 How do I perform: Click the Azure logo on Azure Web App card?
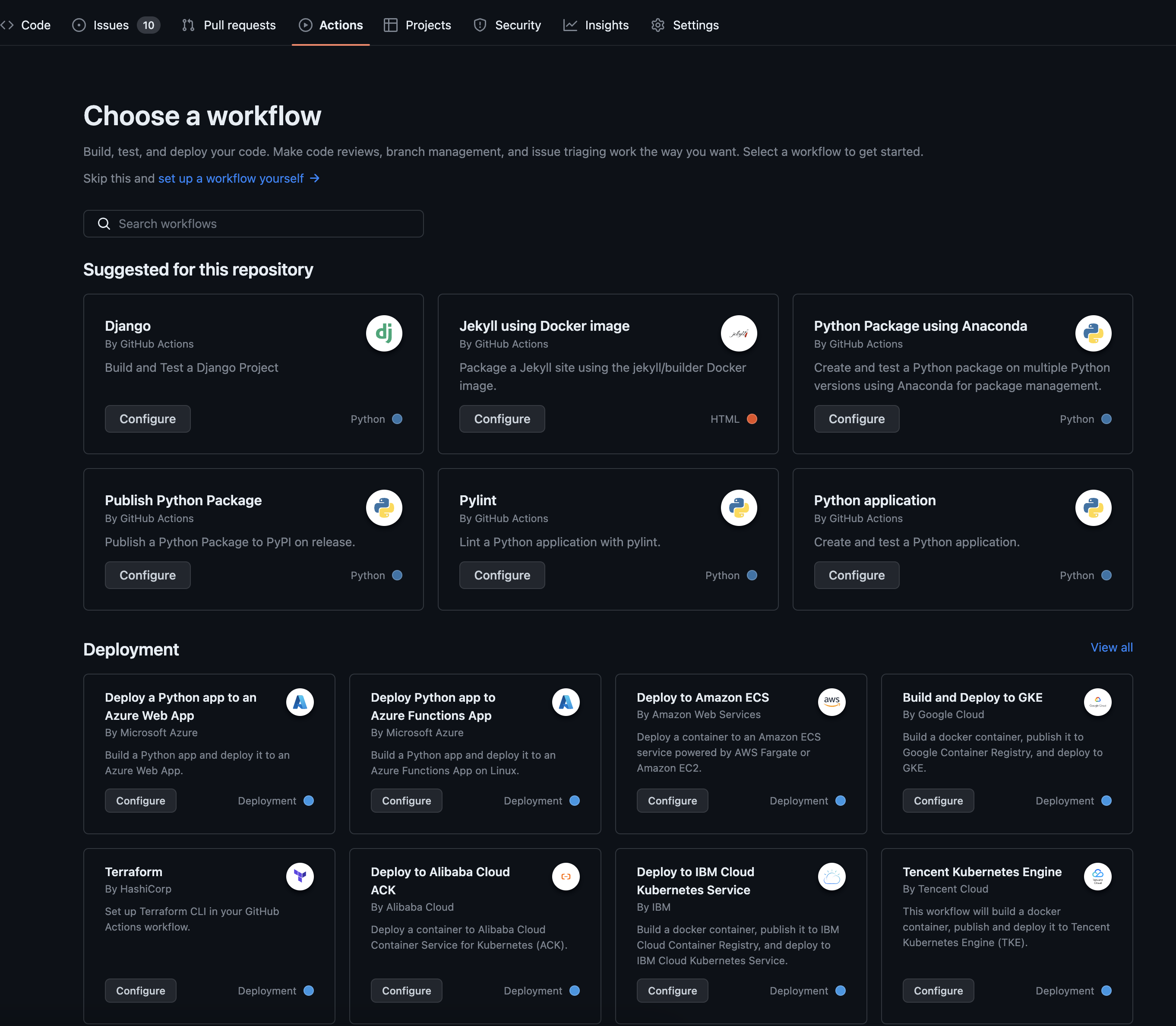click(300, 702)
